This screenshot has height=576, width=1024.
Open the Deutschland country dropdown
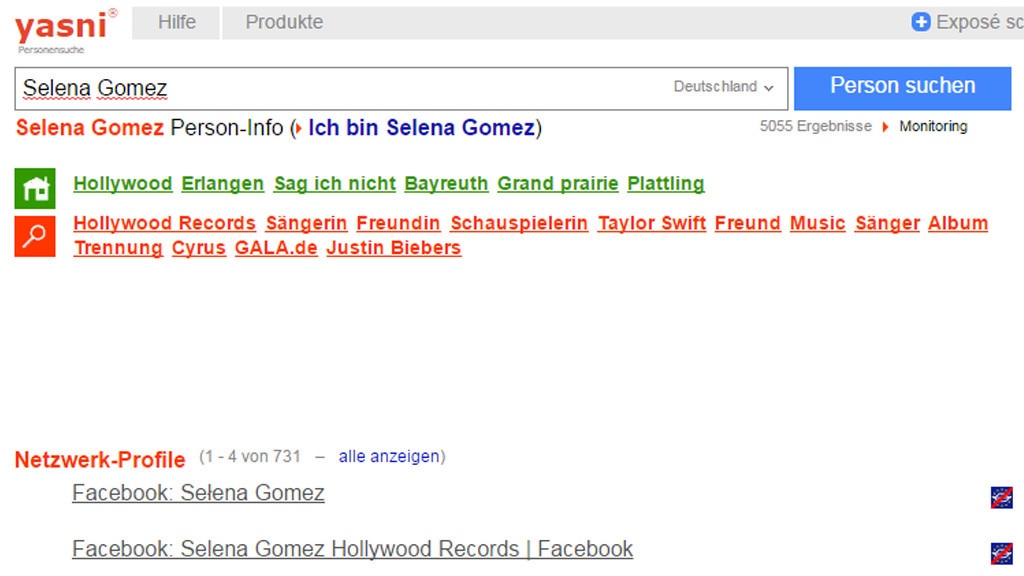click(722, 87)
